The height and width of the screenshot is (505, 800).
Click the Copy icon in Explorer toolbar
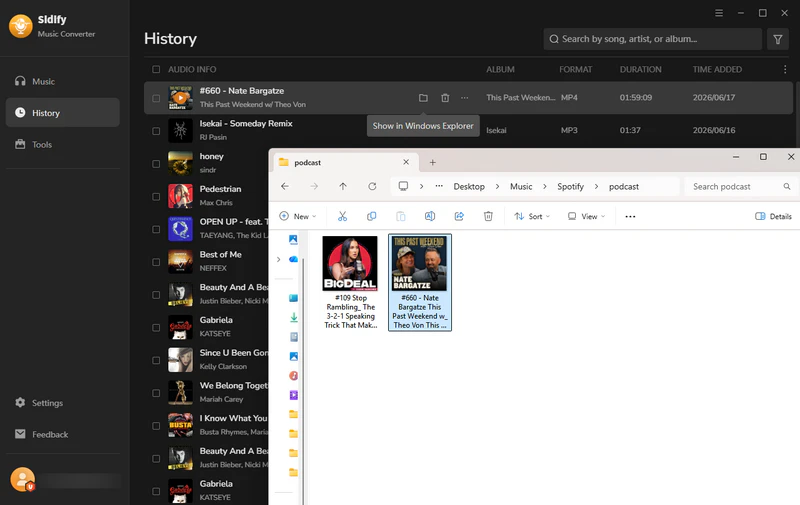click(371, 216)
